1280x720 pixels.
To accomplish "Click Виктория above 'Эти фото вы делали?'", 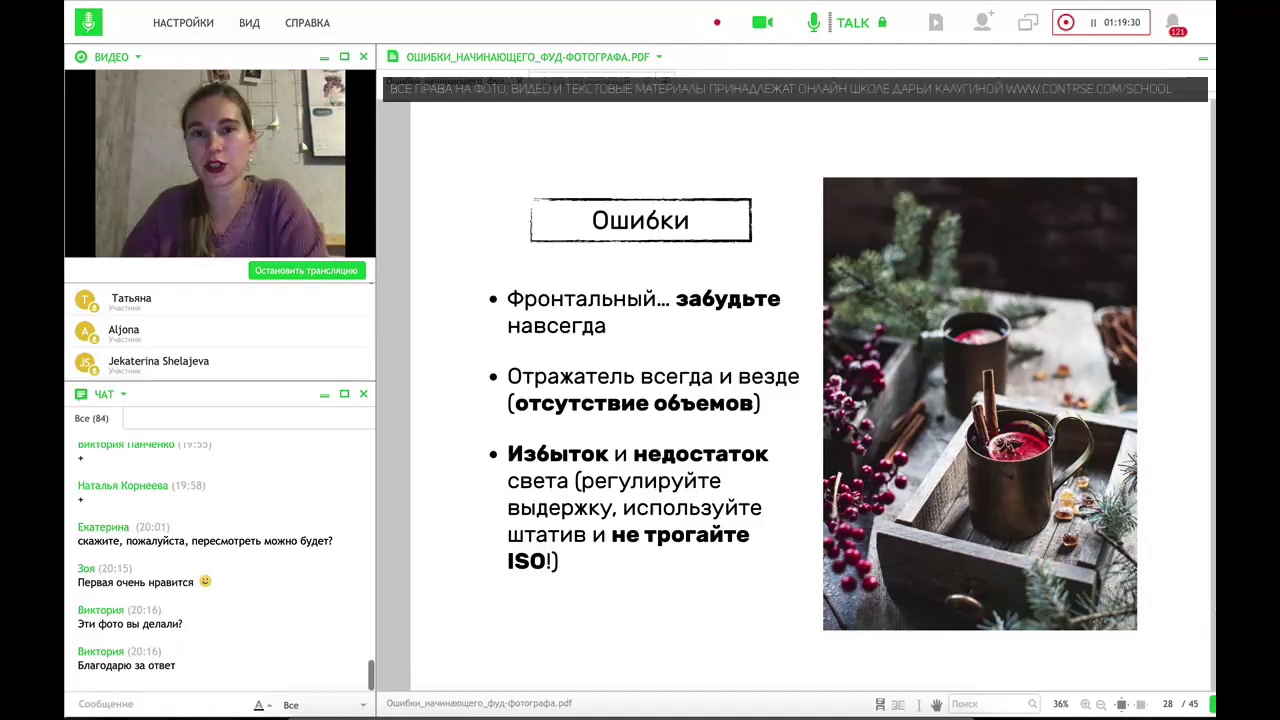I will coord(101,610).
